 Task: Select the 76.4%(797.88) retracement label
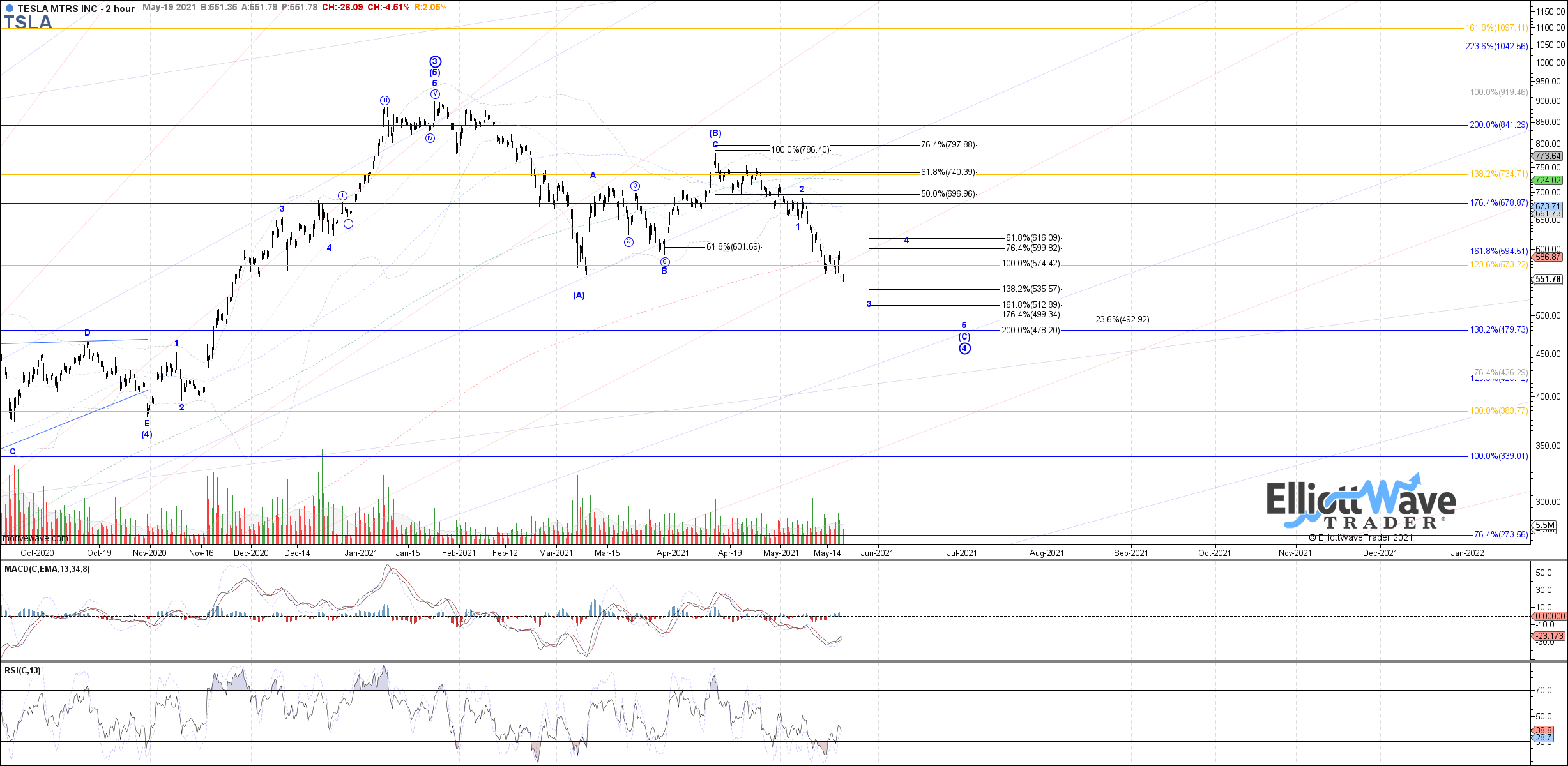tap(948, 145)
